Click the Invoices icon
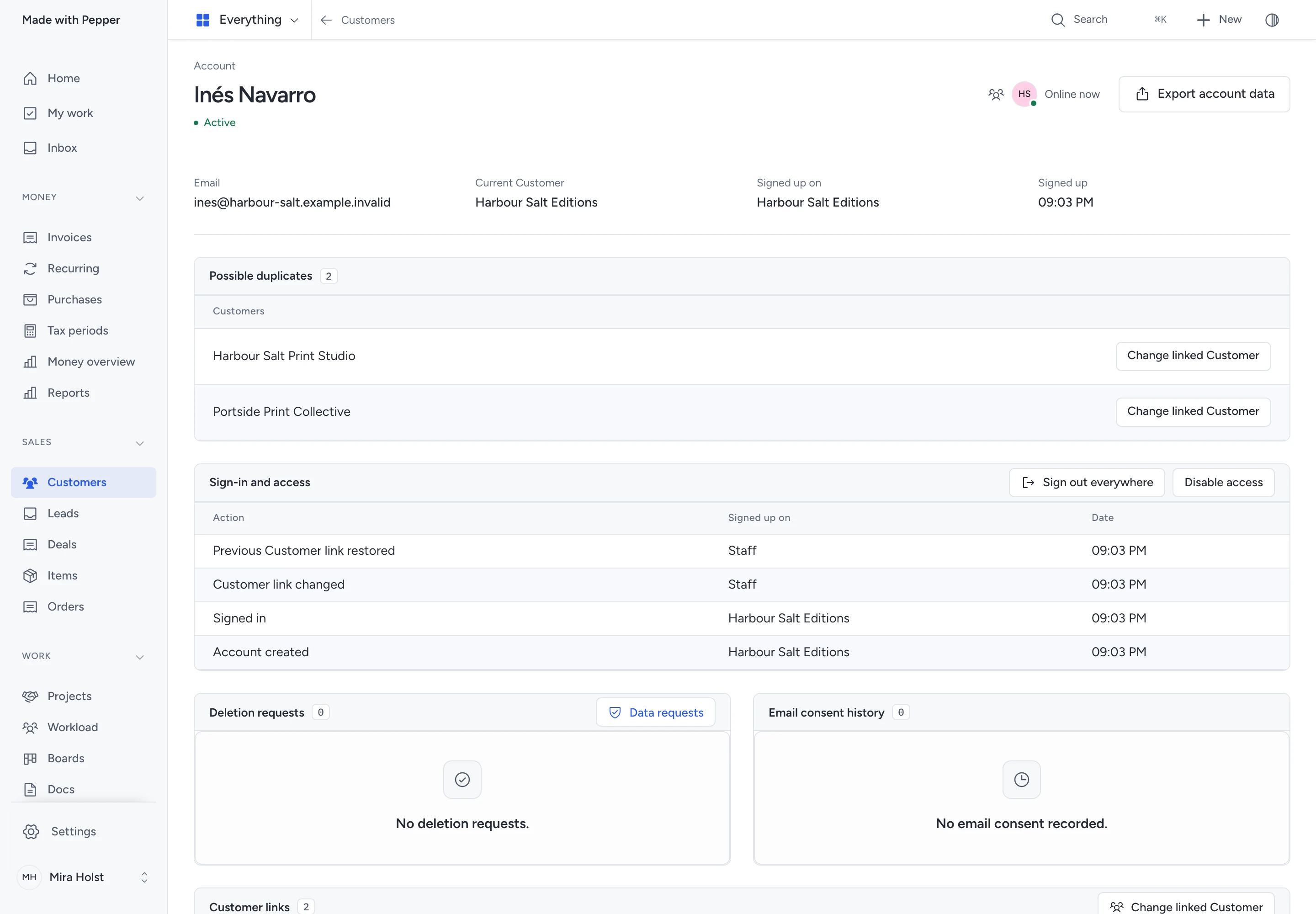The height and width of the screenshot is (914, 1316). point(30,238)
